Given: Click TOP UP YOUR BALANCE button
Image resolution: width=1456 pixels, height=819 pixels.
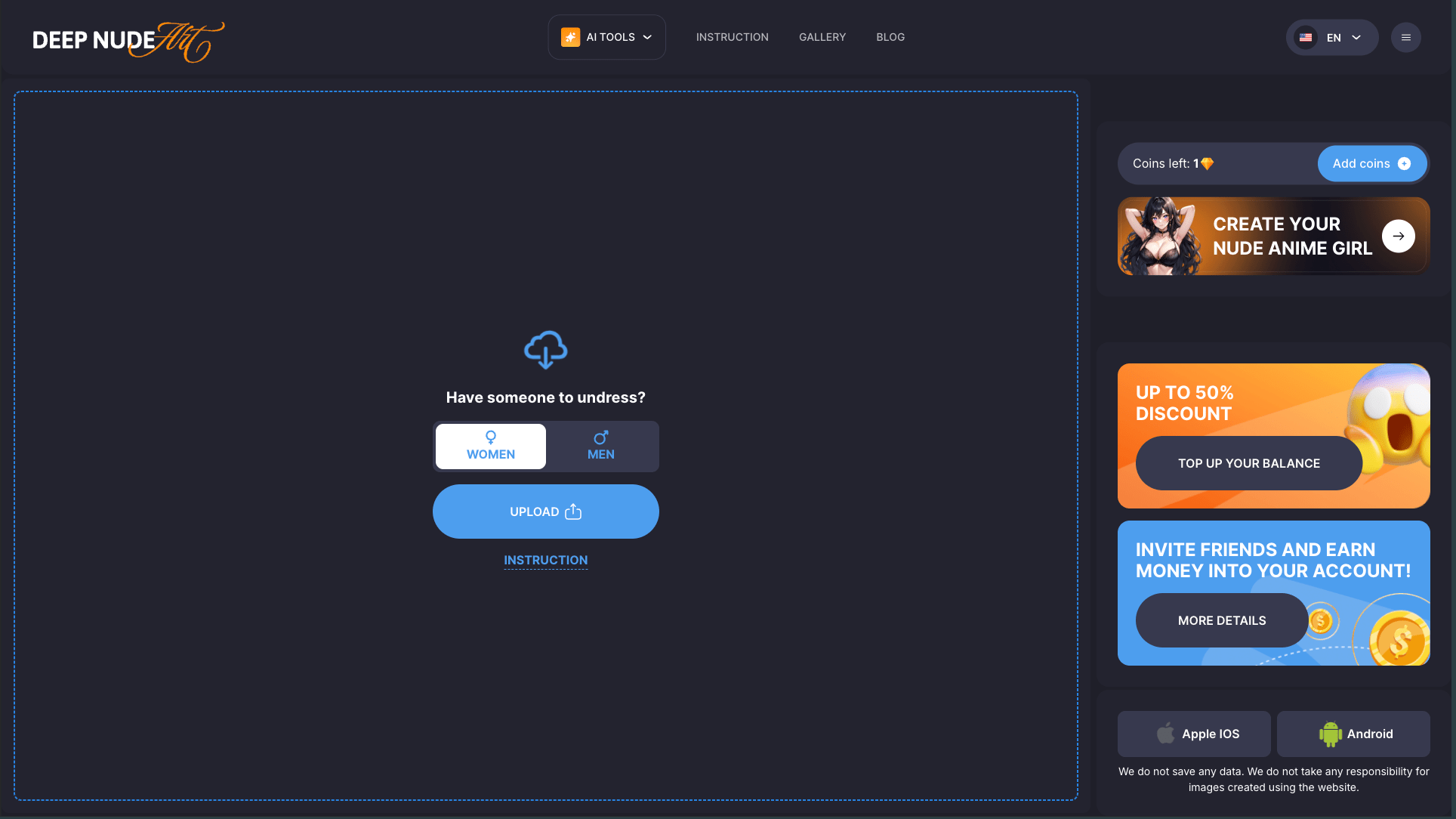Looking at the screenshot, I should click(1248, 463).
